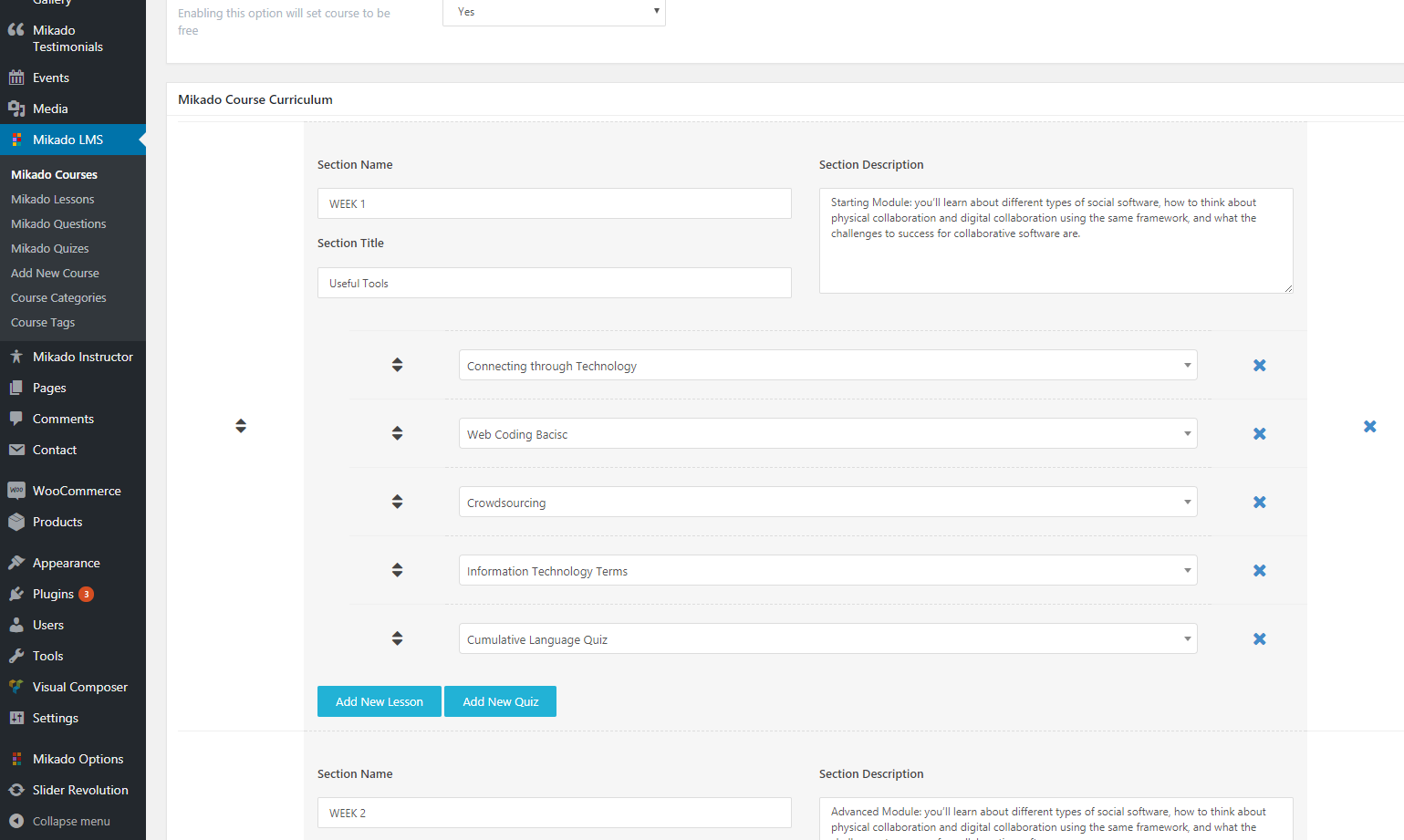Open the free course Yes dropdown
1404x840 pixels.
[555, 12]
